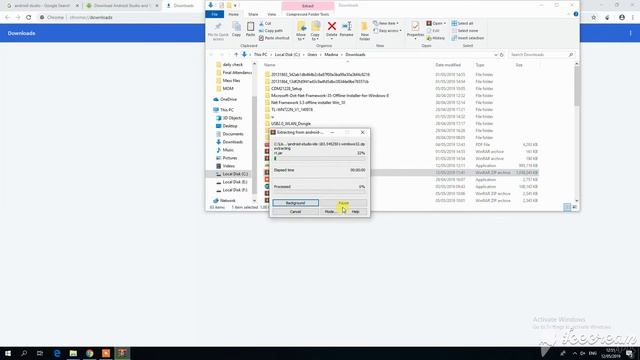Bookmark this page with star icon
This screenshot has height=360, width=640.
[x=594, y=18]
